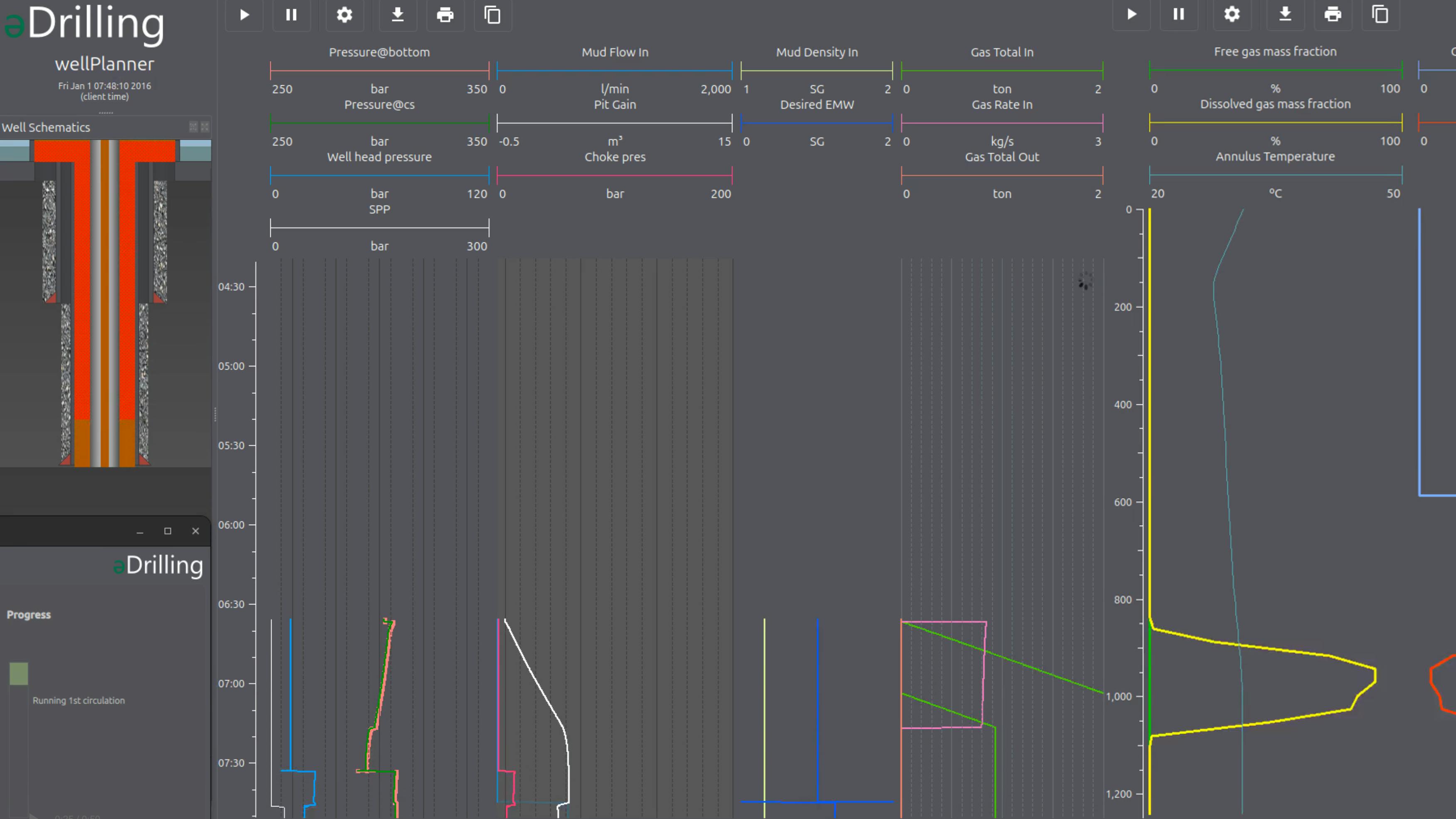Select the Pit Gain curve header

click(x=614, y=104)
